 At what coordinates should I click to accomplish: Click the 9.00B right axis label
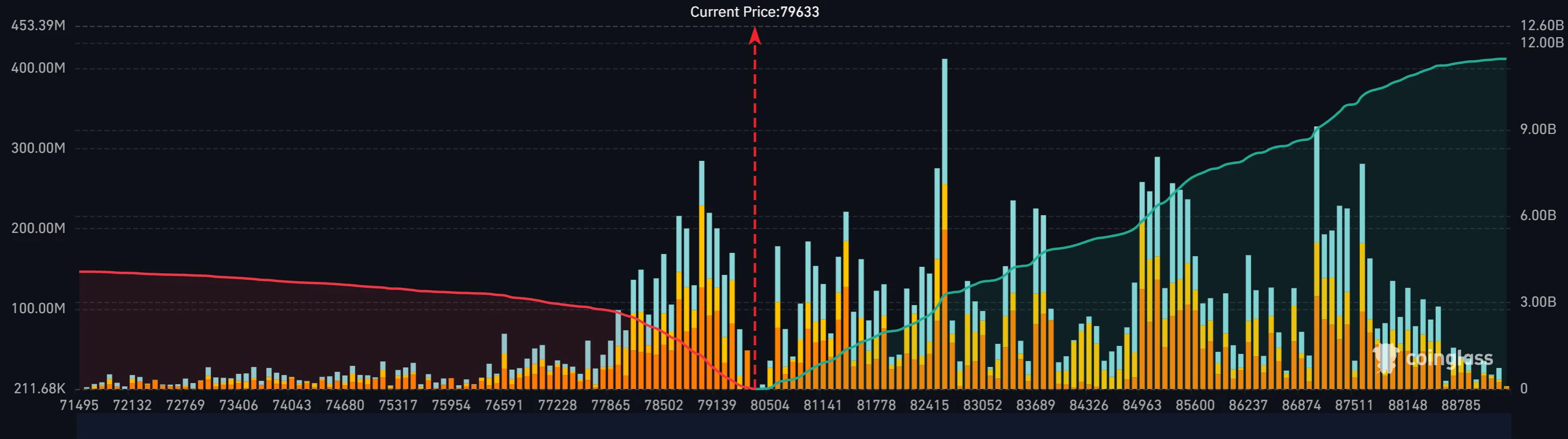click(1537, 129)
